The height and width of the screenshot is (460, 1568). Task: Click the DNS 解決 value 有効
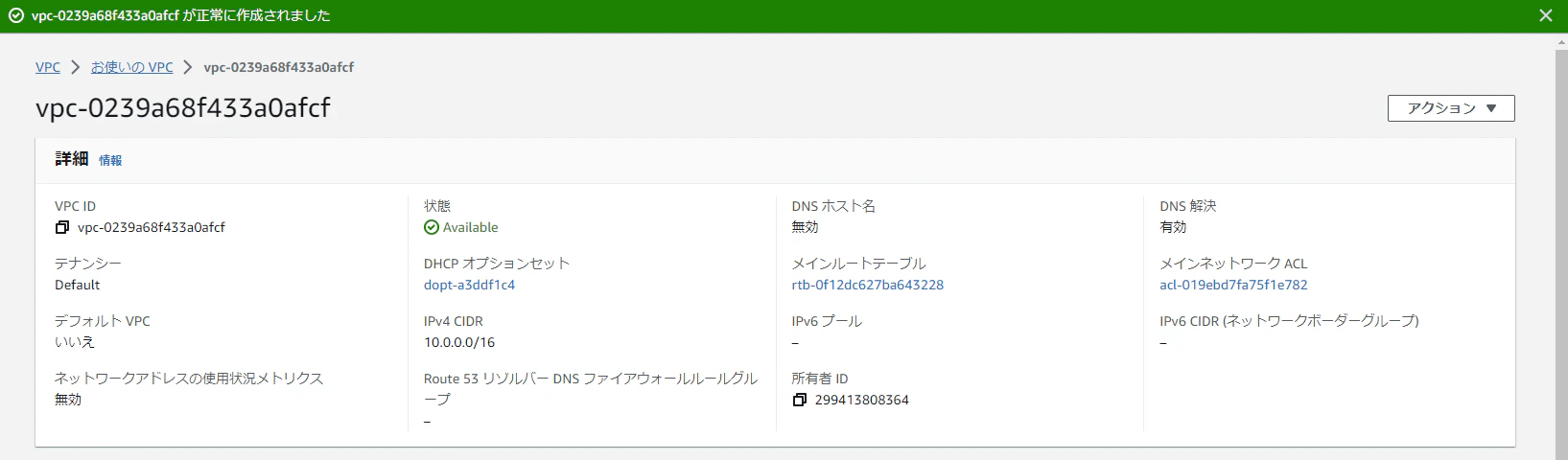click(1173, 227)
